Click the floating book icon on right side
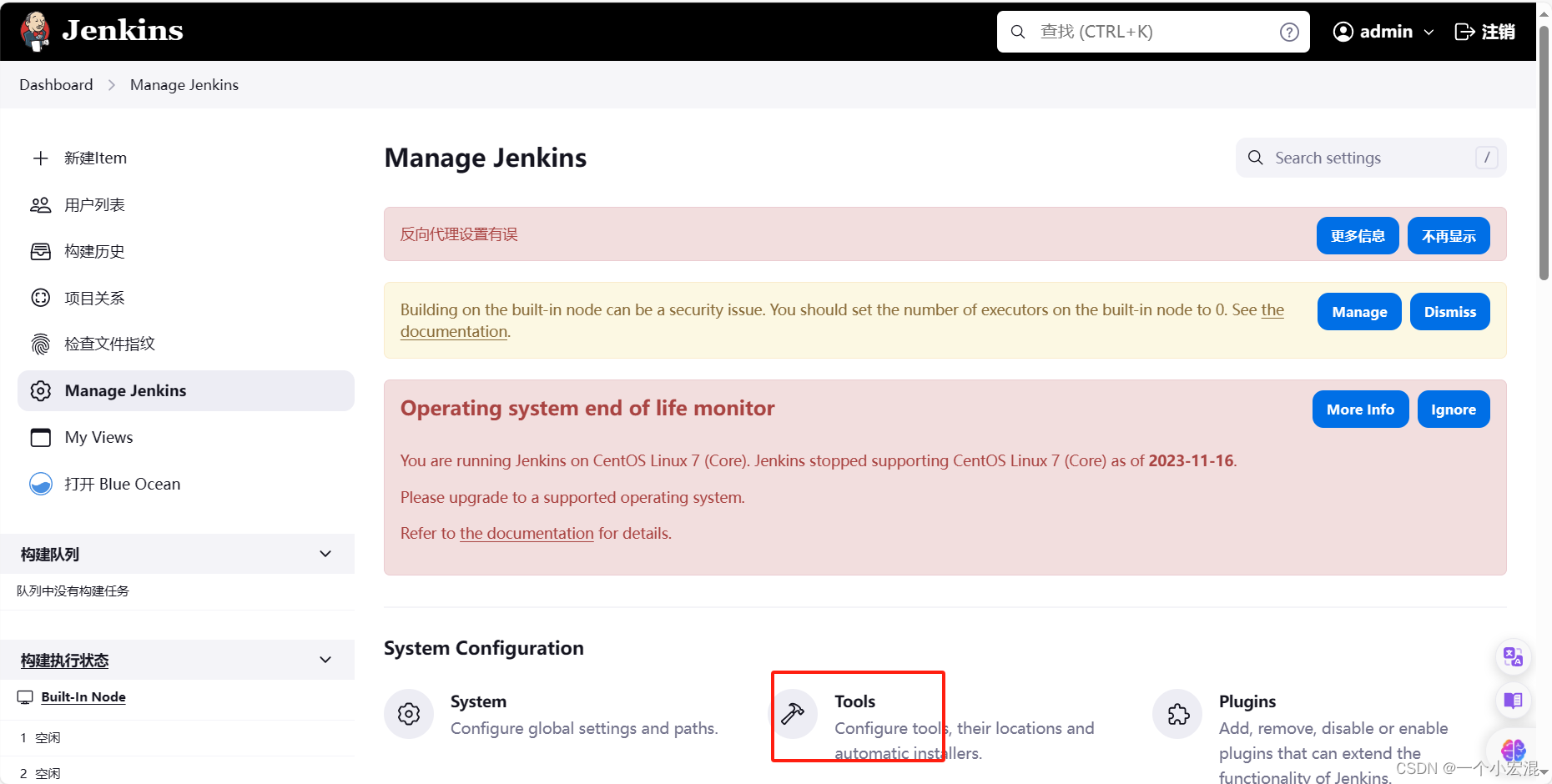 tap(1513, 701)
